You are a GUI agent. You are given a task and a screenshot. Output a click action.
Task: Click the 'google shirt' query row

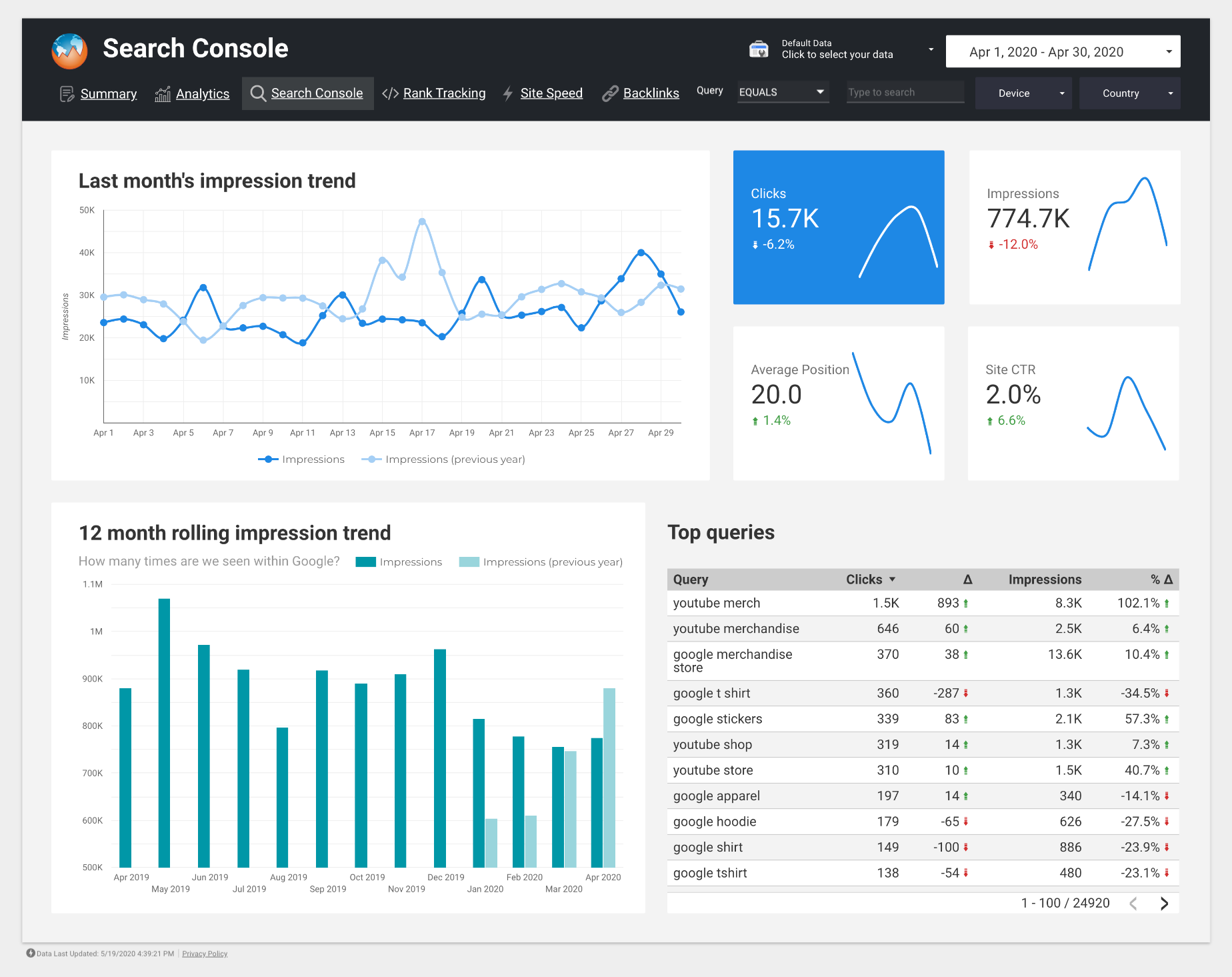(x=923, y=848)
